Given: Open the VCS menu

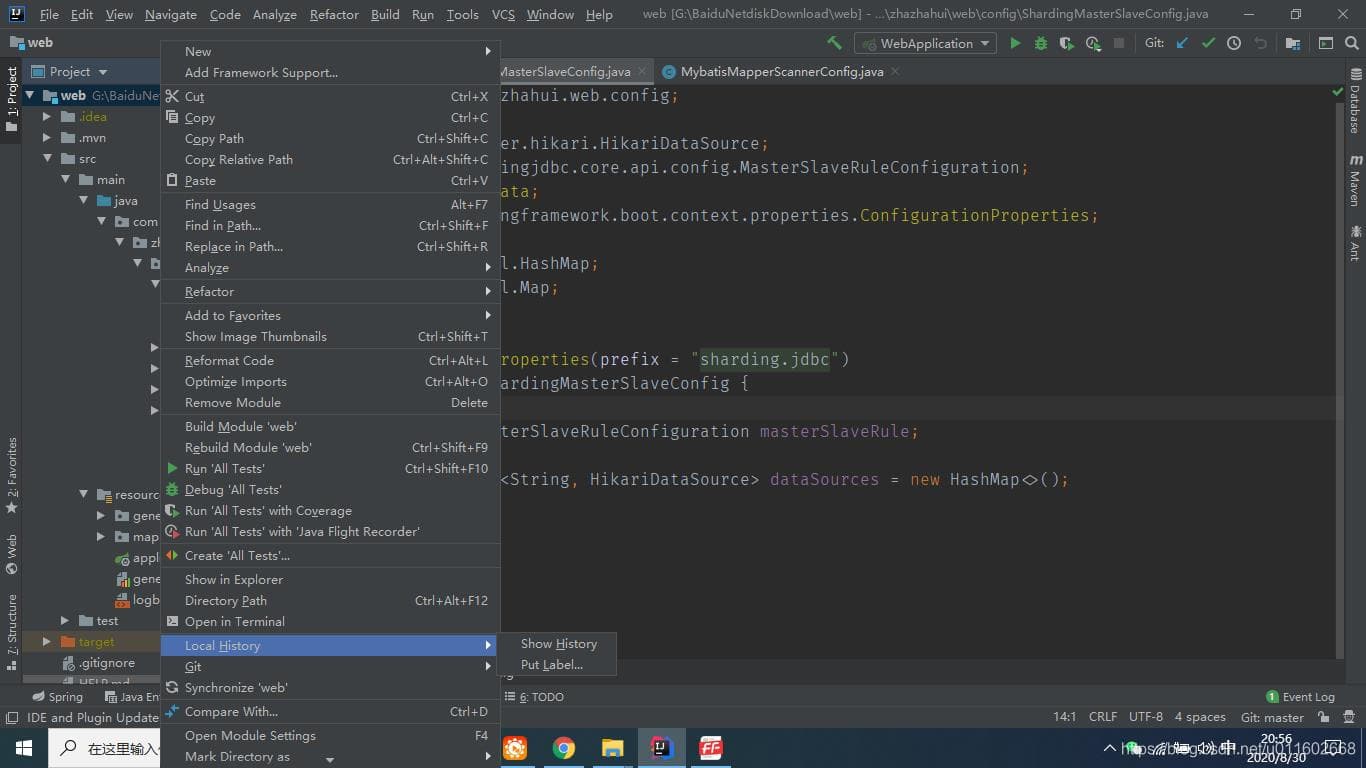Looking at the screenshot, I should [x=503, y=15].
